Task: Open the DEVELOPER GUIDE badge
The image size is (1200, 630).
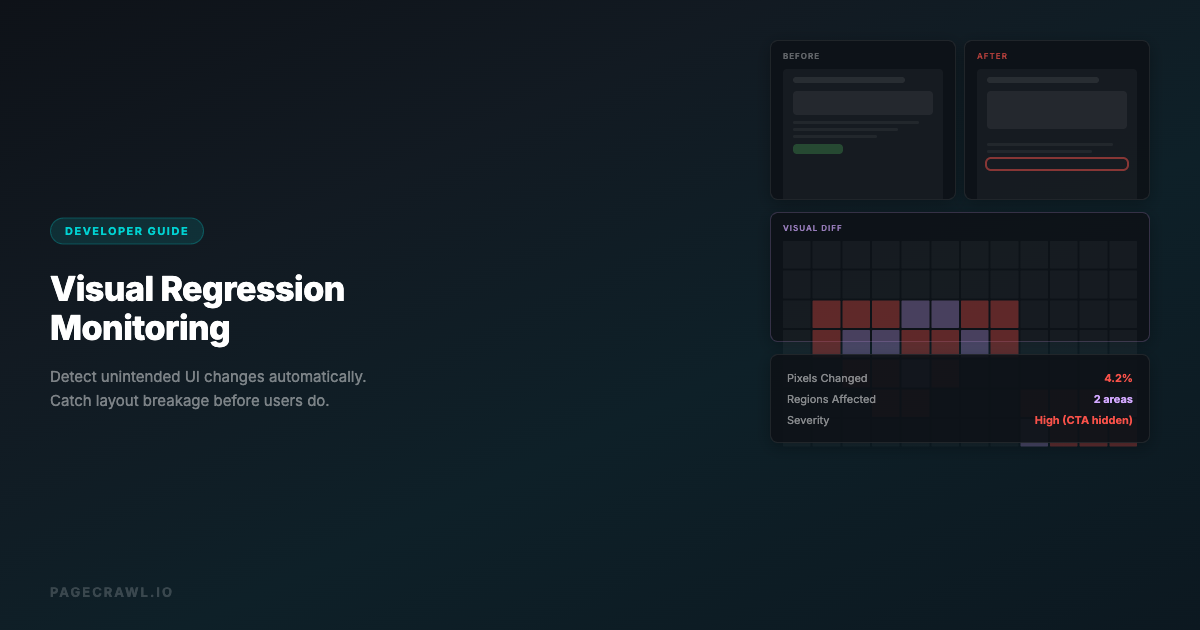Action: click(127, 230)
